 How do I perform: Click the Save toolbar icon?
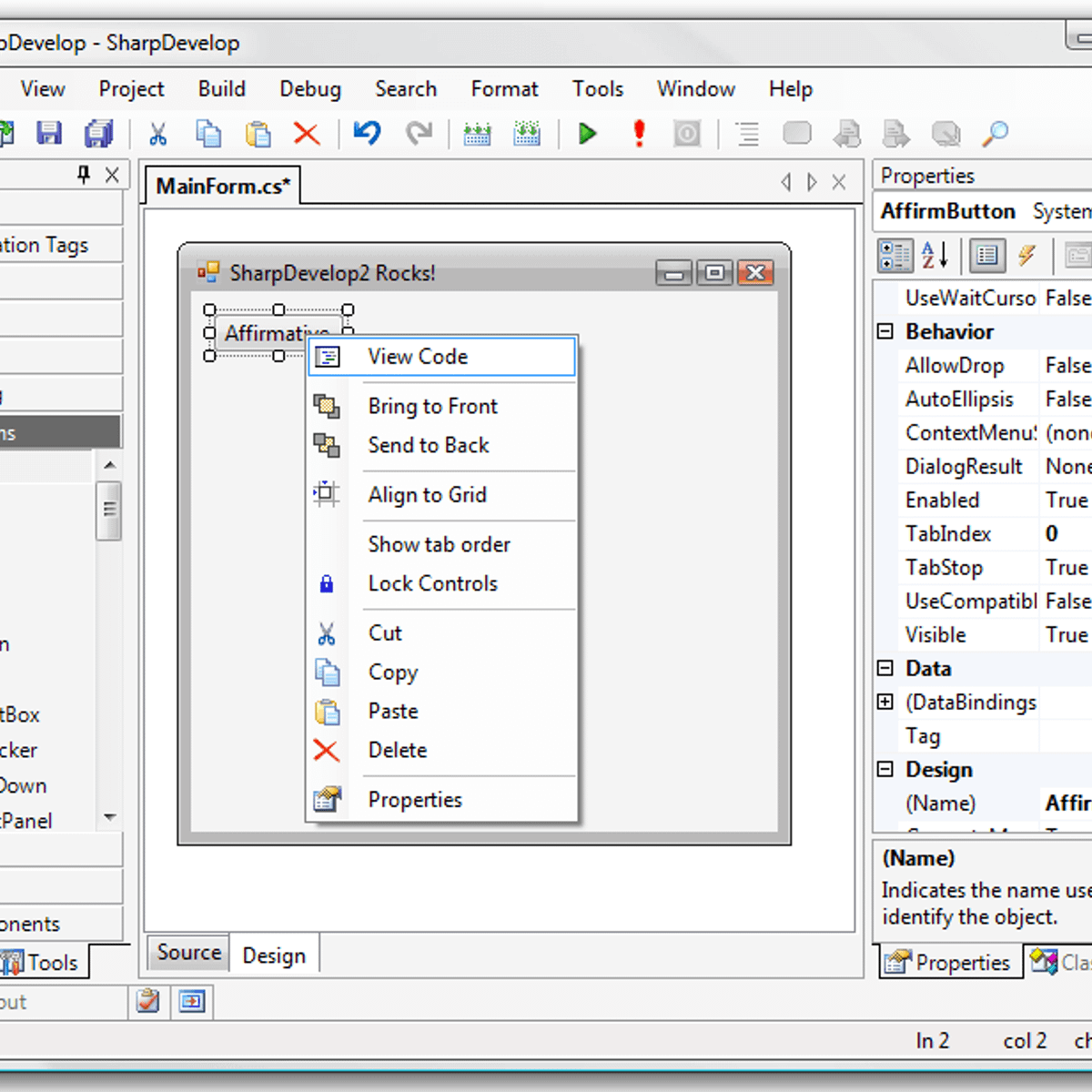[x=49, y=134]
